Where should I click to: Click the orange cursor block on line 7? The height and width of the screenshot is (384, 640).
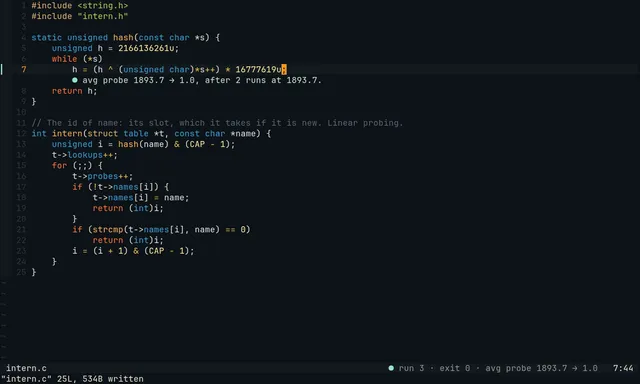click(284, 69)
